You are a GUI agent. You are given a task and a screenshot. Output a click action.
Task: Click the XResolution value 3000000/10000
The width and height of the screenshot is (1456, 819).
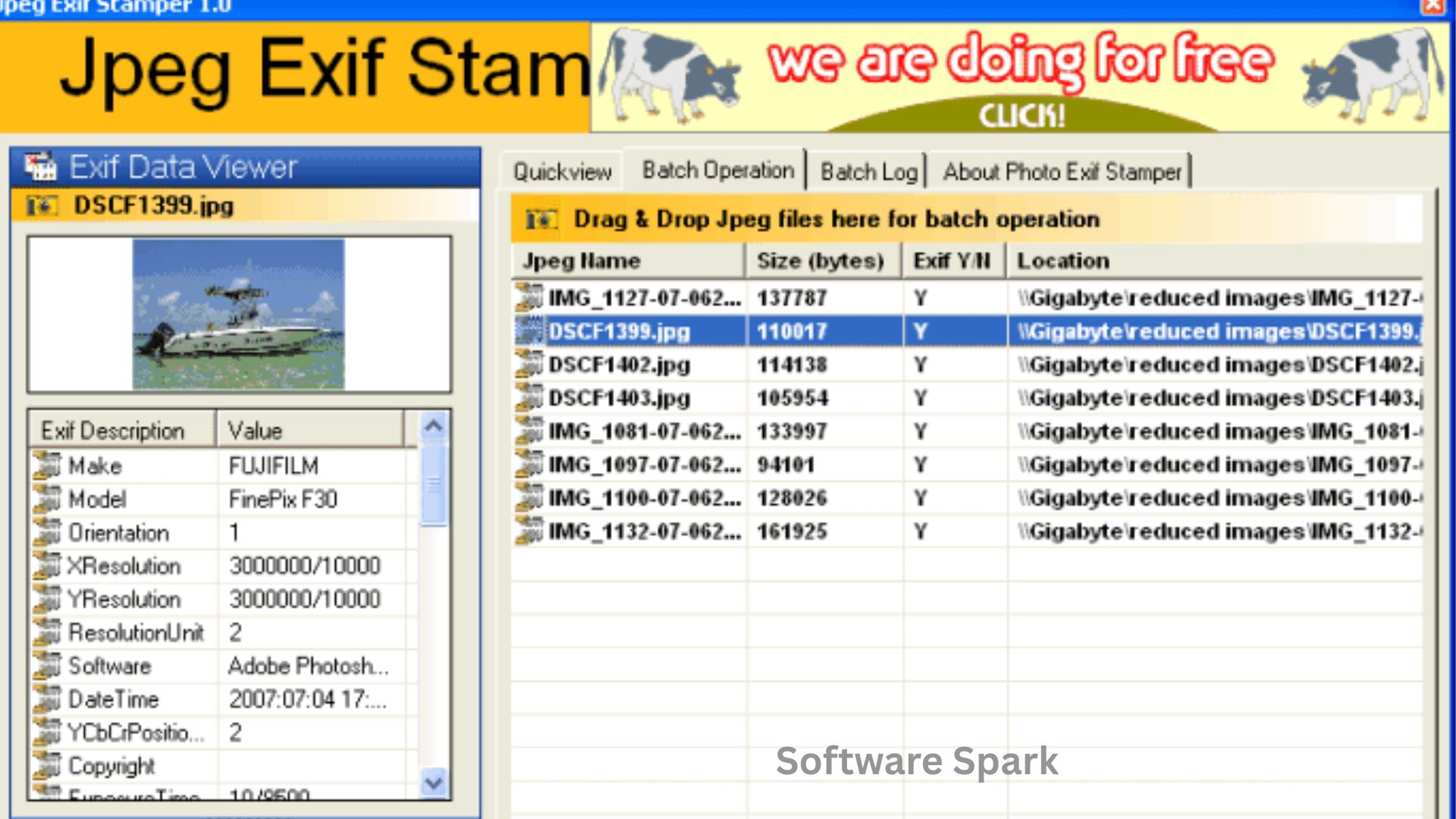305,566
